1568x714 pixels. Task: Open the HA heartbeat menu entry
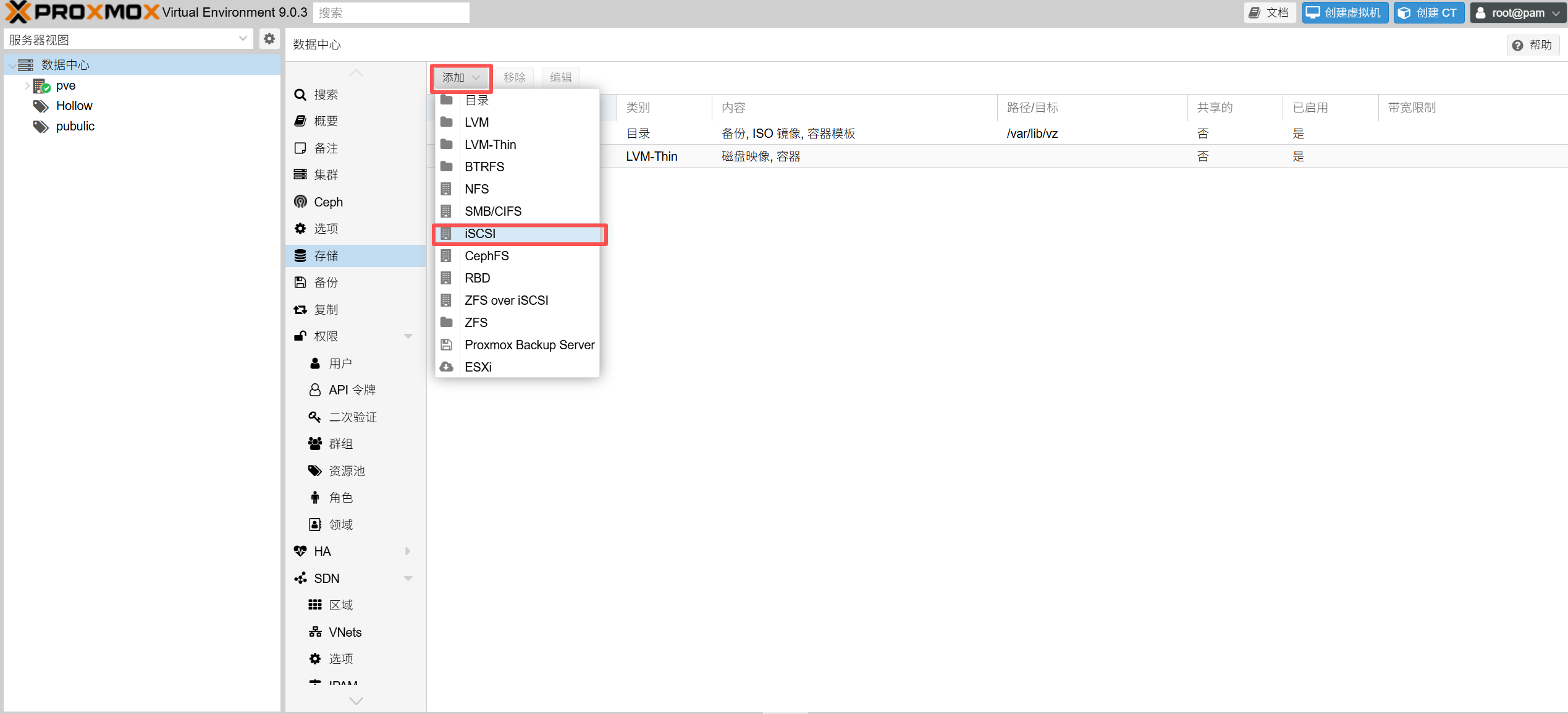coord(322,551)
